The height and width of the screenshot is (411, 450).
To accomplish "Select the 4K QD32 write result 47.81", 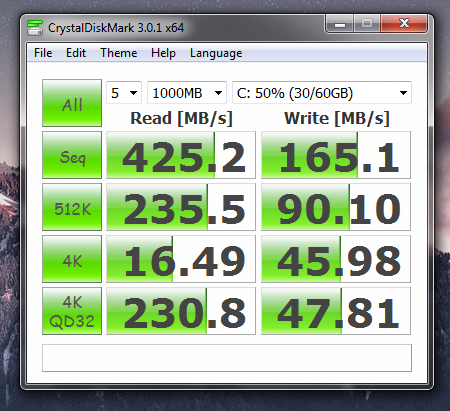I will [x=336, y=311].
